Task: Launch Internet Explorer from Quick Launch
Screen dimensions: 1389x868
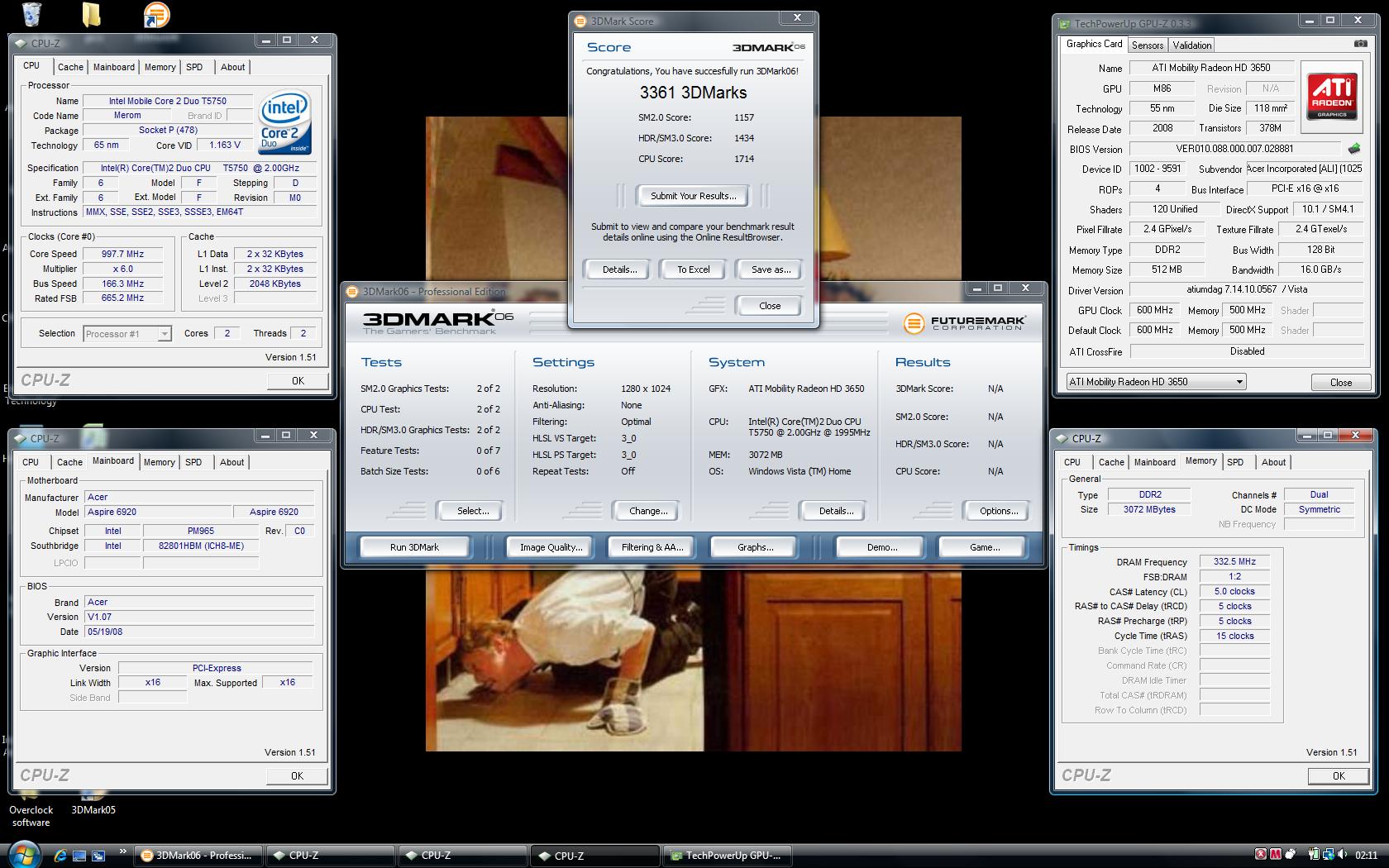Action: tap(60, 856)
